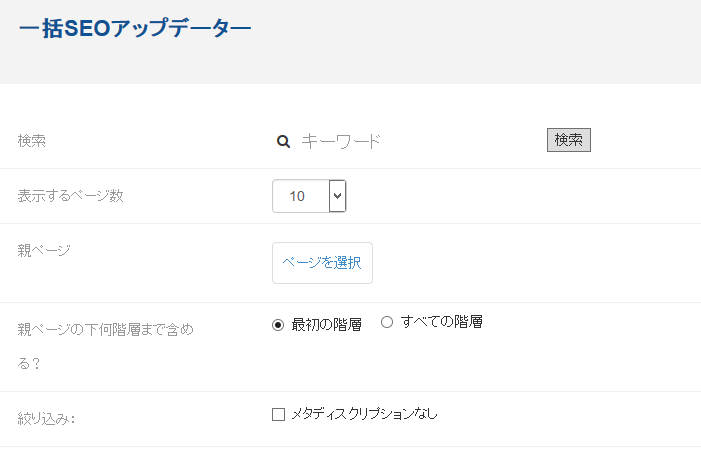Select the すべての階層 radio button
Screen dimensions: 701x462
[x=387, y=322]
